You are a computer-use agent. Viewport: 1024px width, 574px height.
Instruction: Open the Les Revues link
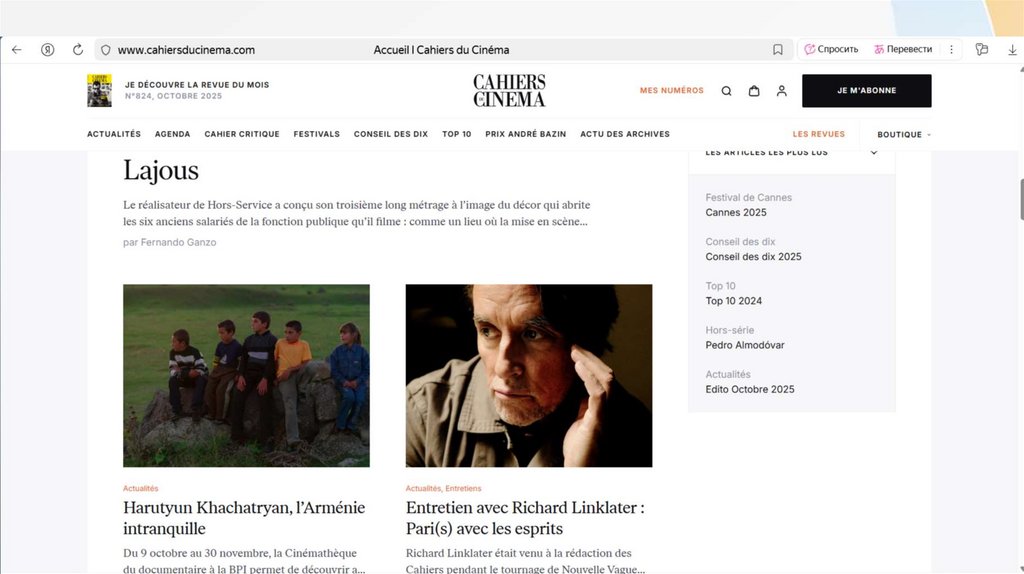(x=818, y=134)
